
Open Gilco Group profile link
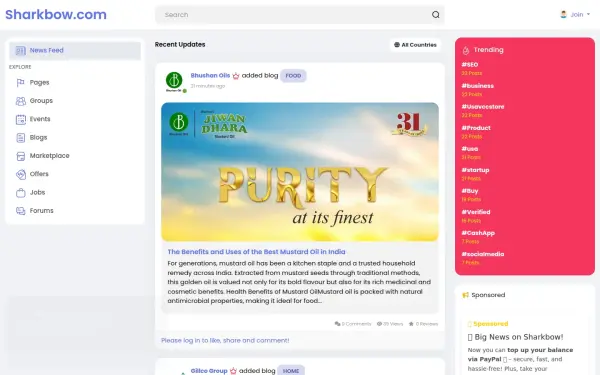[x=209, y=371]
